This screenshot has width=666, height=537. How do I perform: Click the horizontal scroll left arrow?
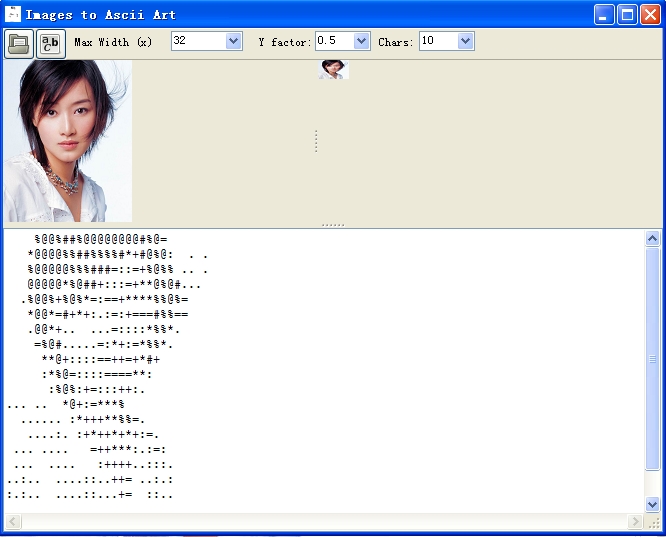pos(13,521)
